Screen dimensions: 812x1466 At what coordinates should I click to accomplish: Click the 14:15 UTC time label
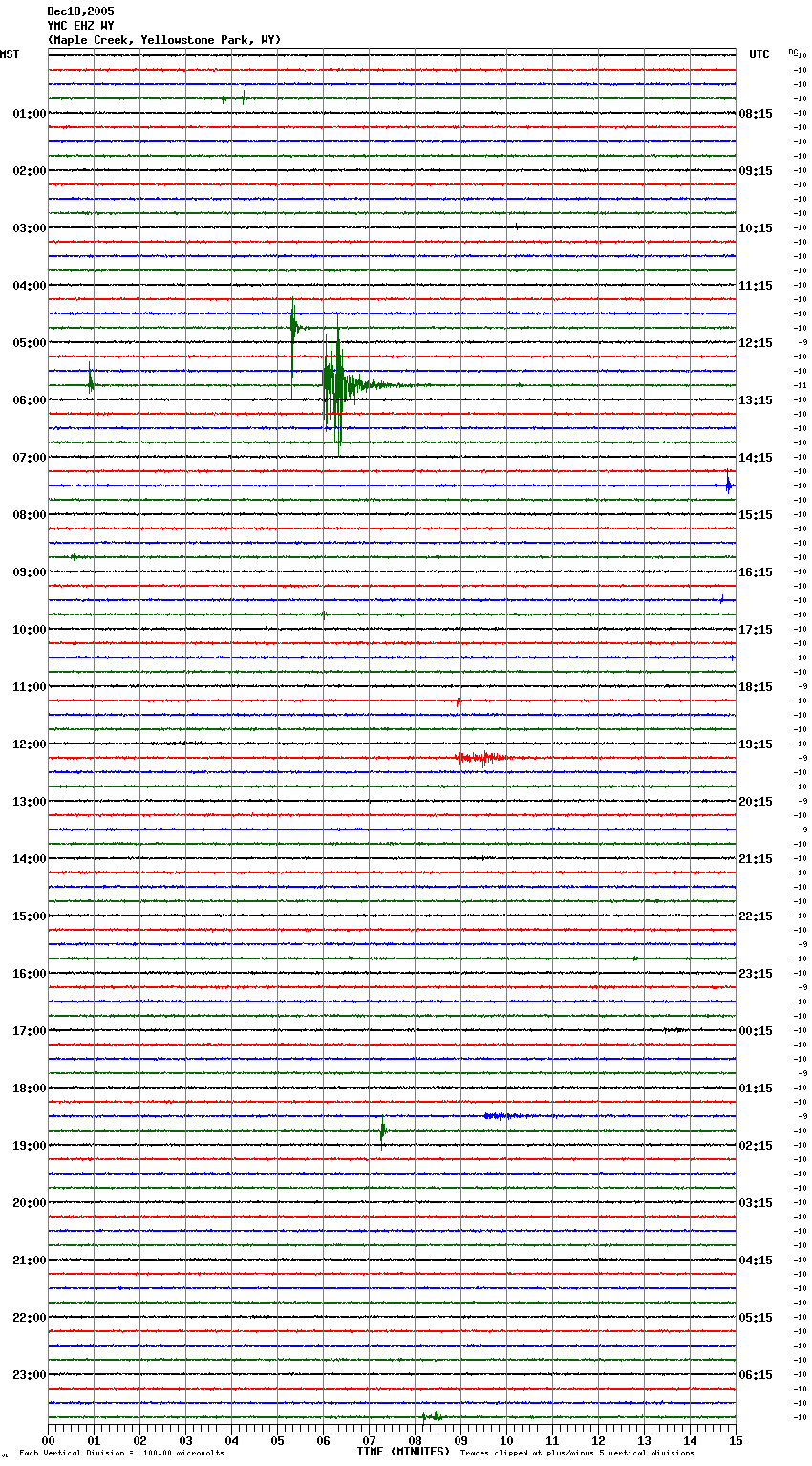[x=756, y=458]
